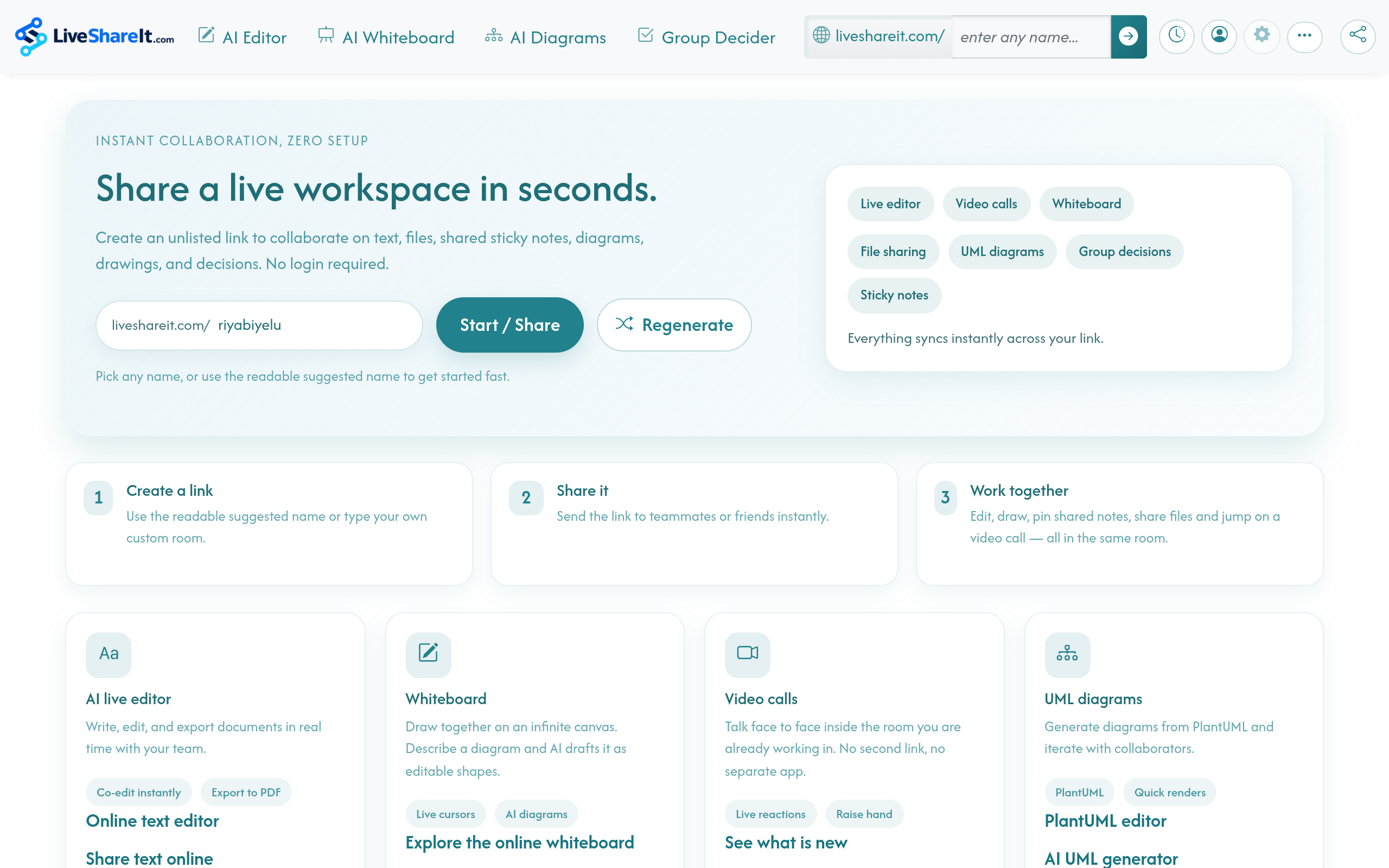Click the Group Decider checkbox icon

click(645, 35)
